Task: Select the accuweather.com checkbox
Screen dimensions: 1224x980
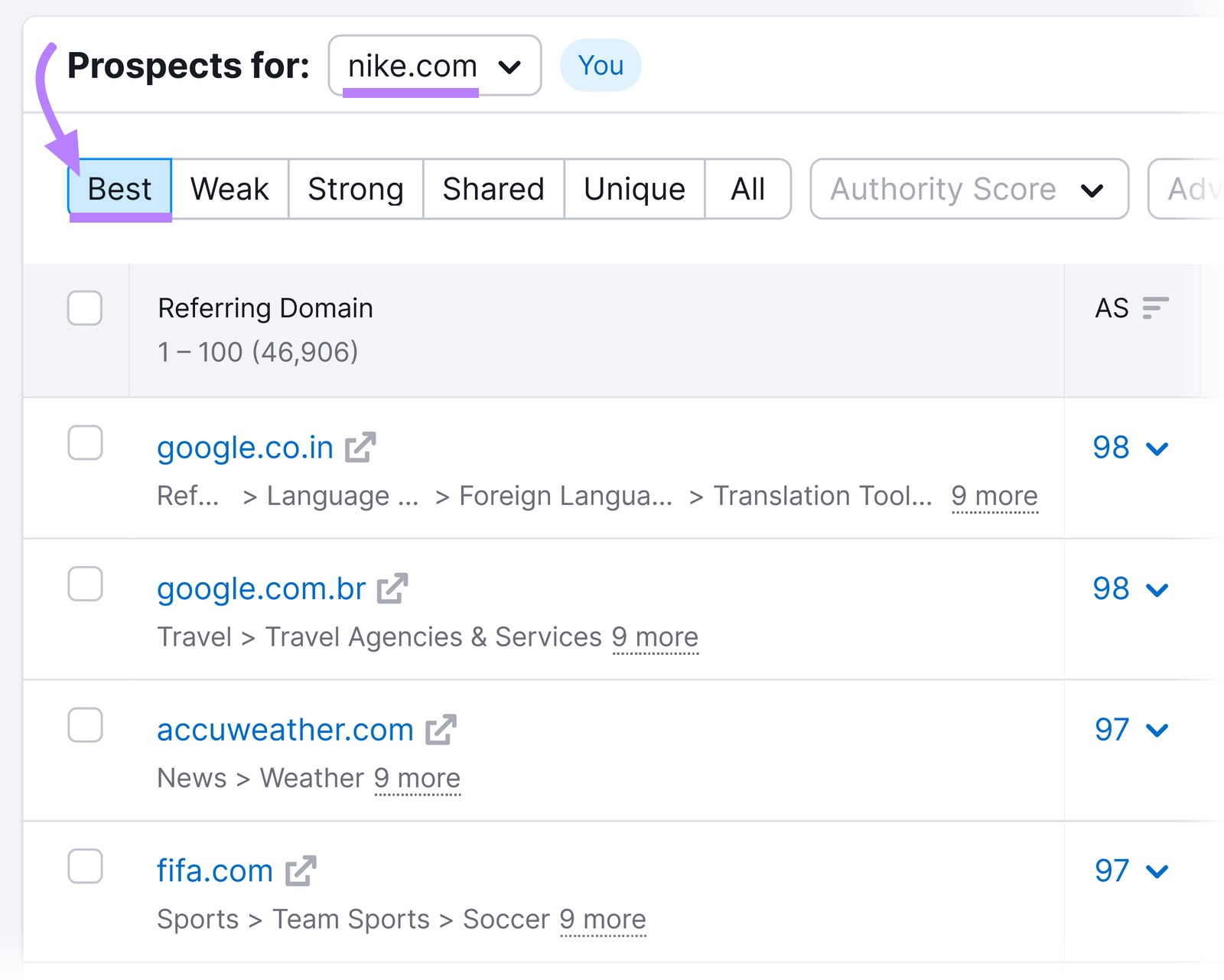Action: click(x=84, y=726)
